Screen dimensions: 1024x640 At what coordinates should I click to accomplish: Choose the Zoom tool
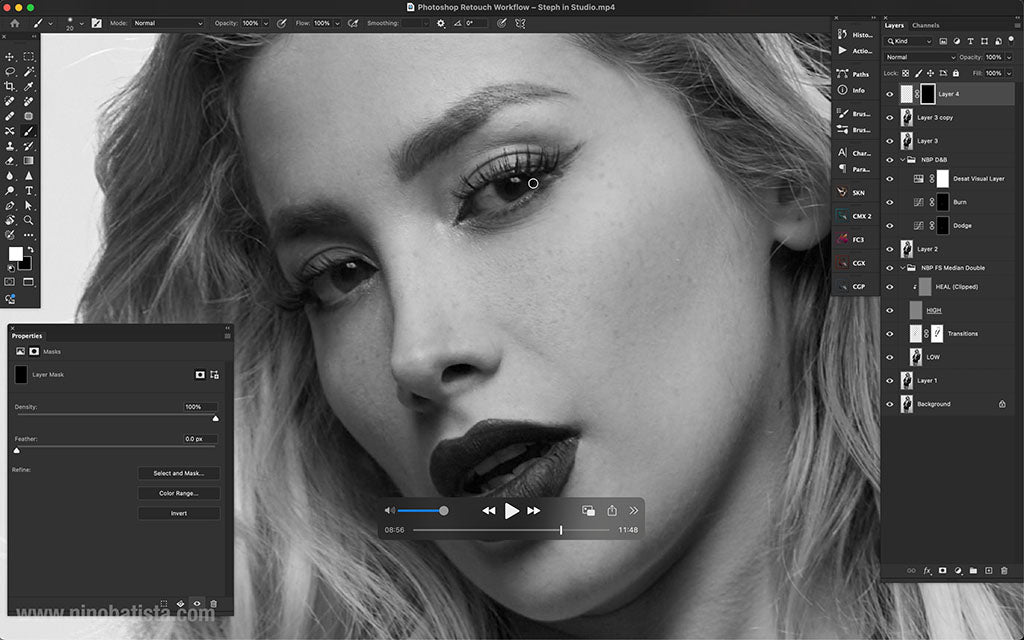tap(27, 219)
